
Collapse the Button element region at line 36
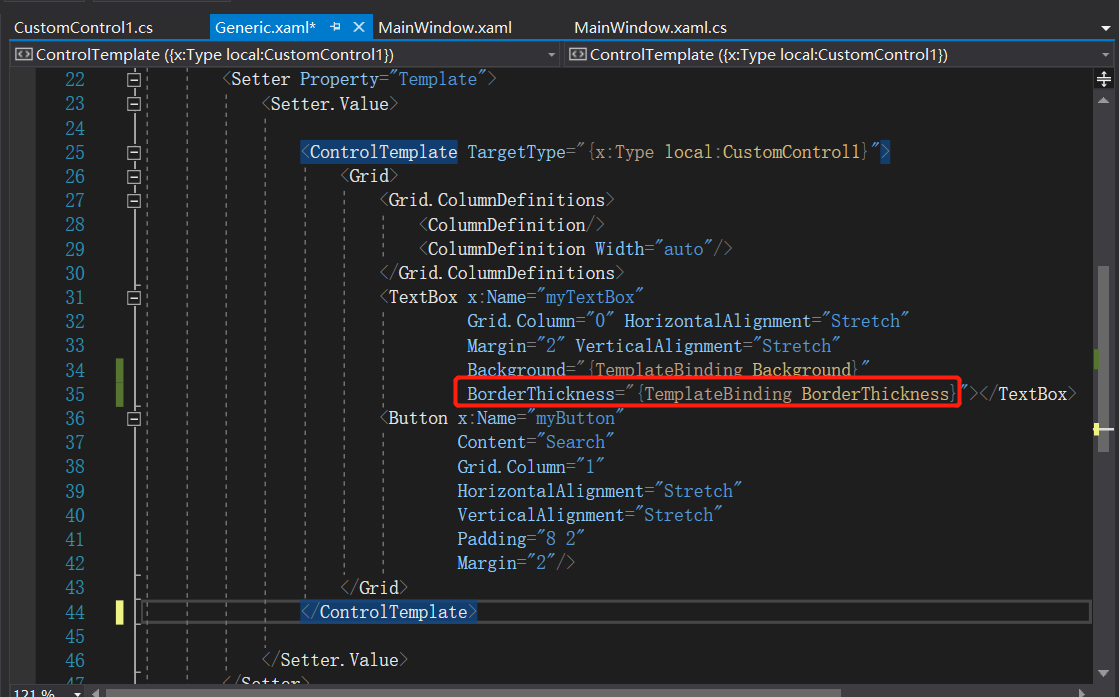point(134,418)
